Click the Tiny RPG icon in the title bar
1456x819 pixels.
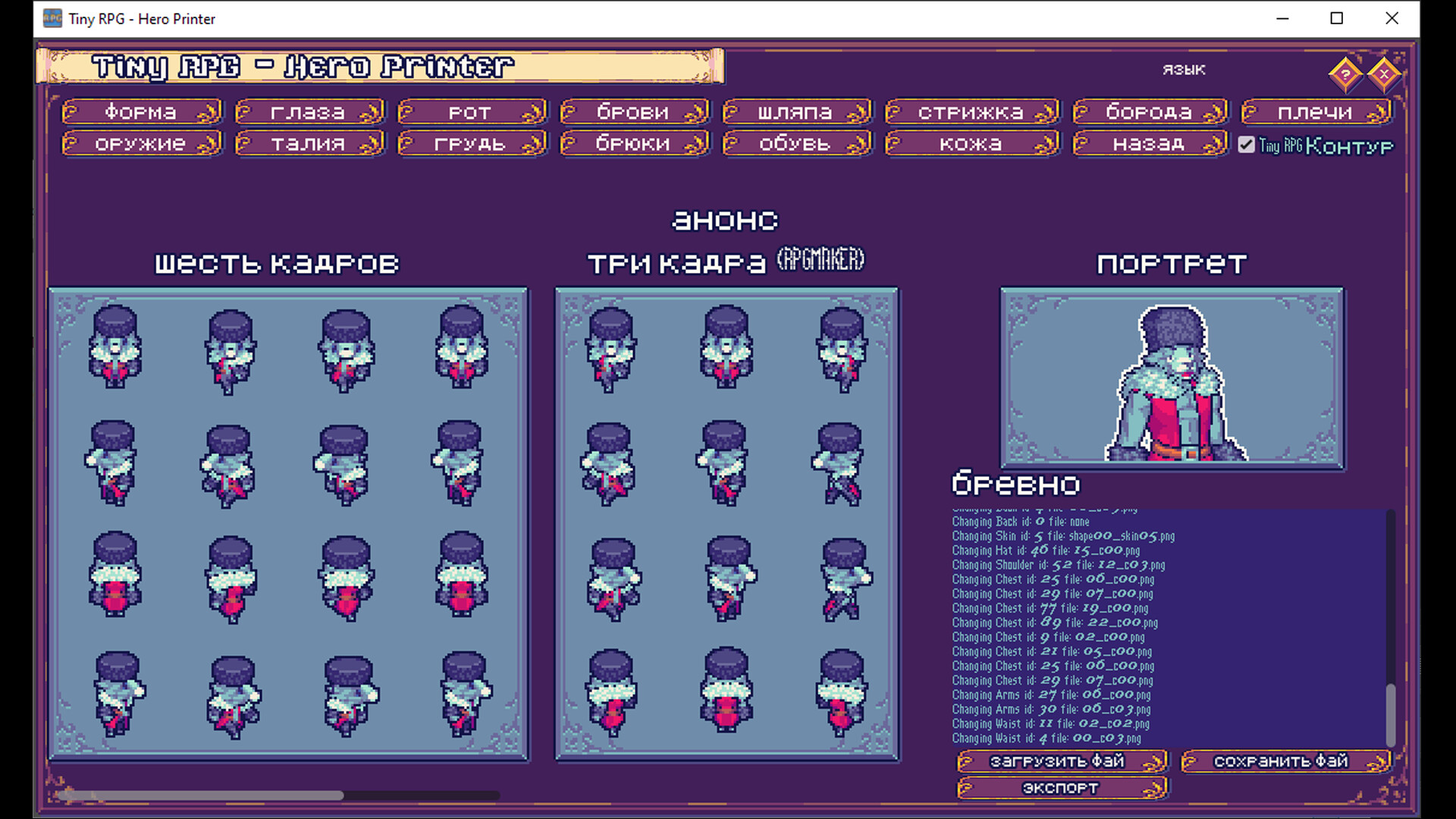(x=52, y=18)
